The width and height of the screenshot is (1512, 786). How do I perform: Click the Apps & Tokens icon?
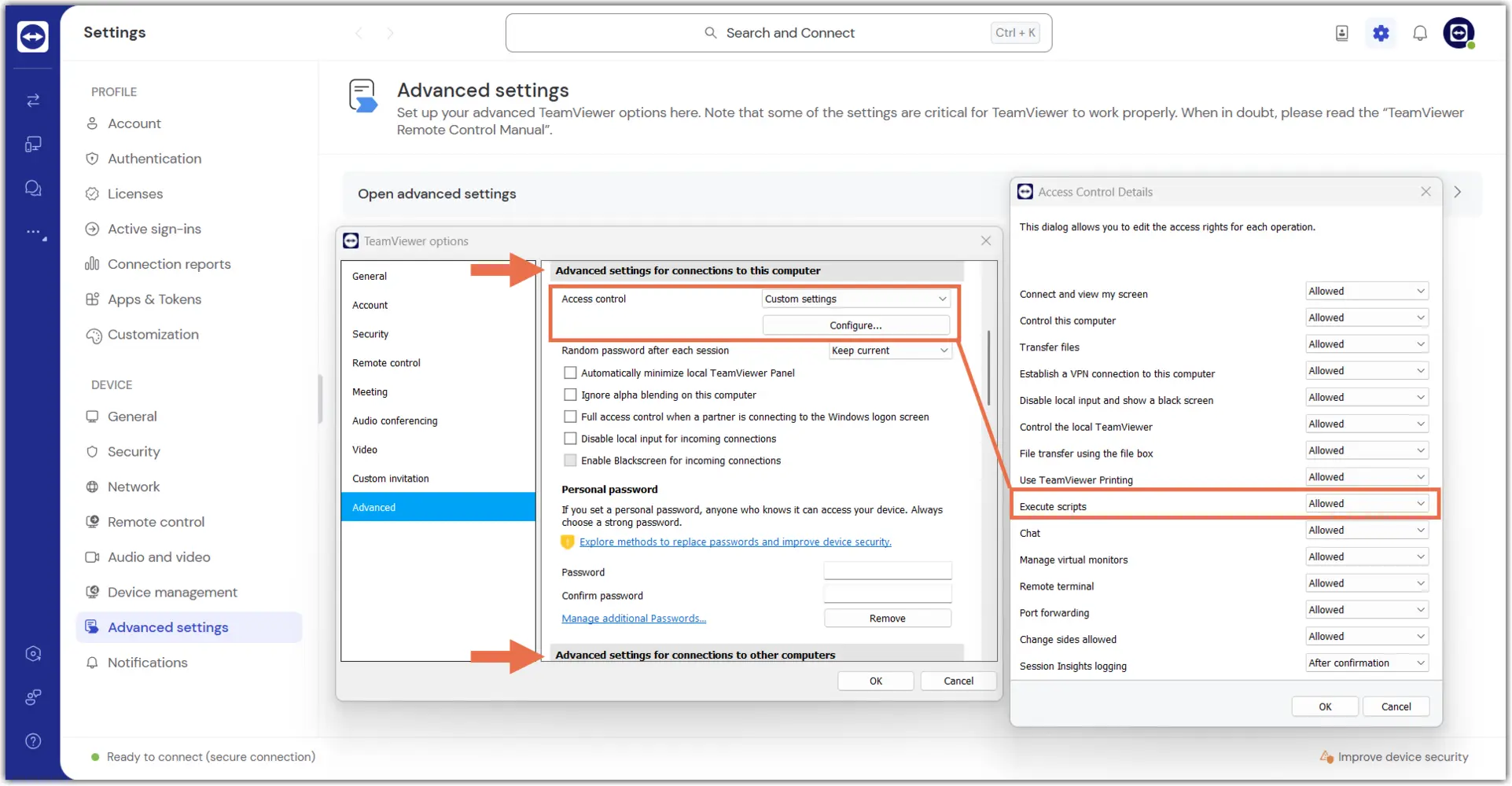pyautogui.click(x=92, y=299)
